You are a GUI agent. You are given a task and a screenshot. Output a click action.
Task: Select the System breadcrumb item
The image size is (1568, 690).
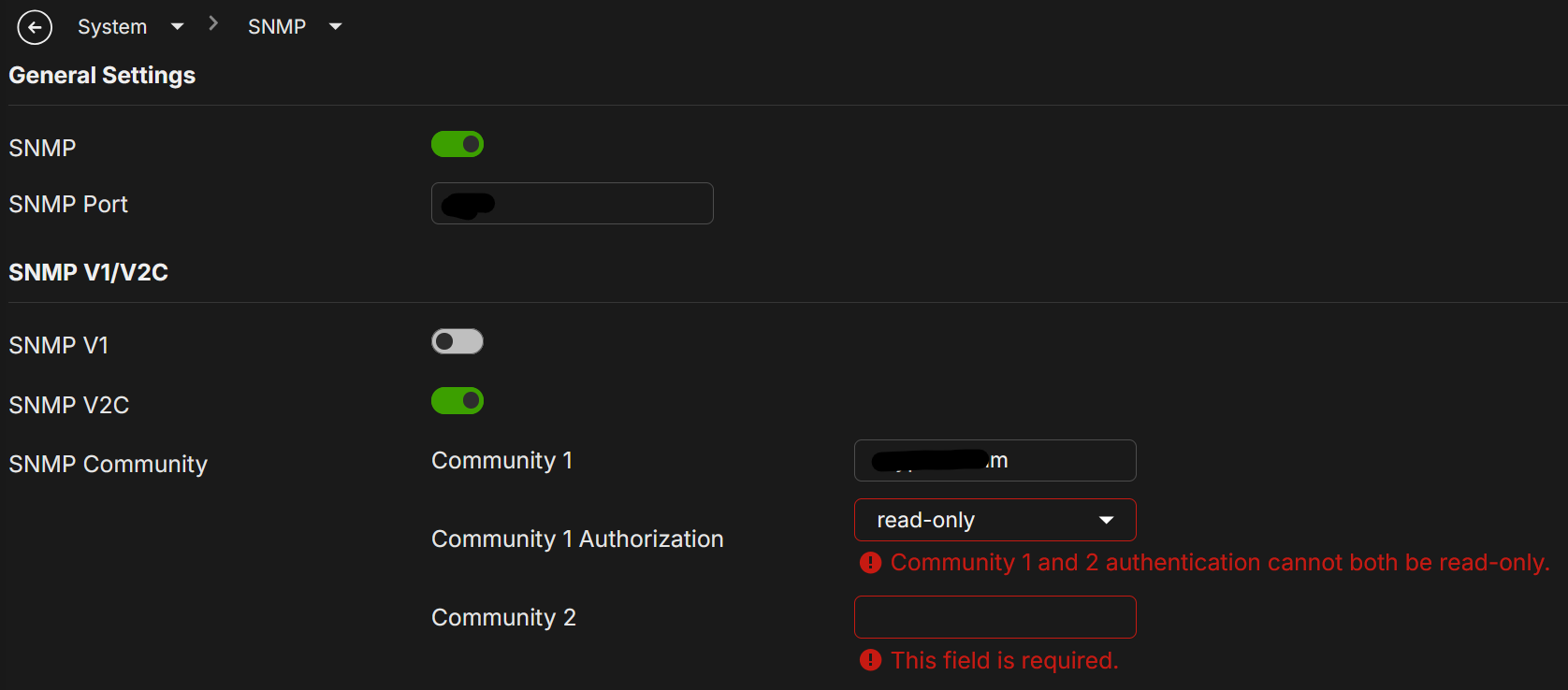112,27
